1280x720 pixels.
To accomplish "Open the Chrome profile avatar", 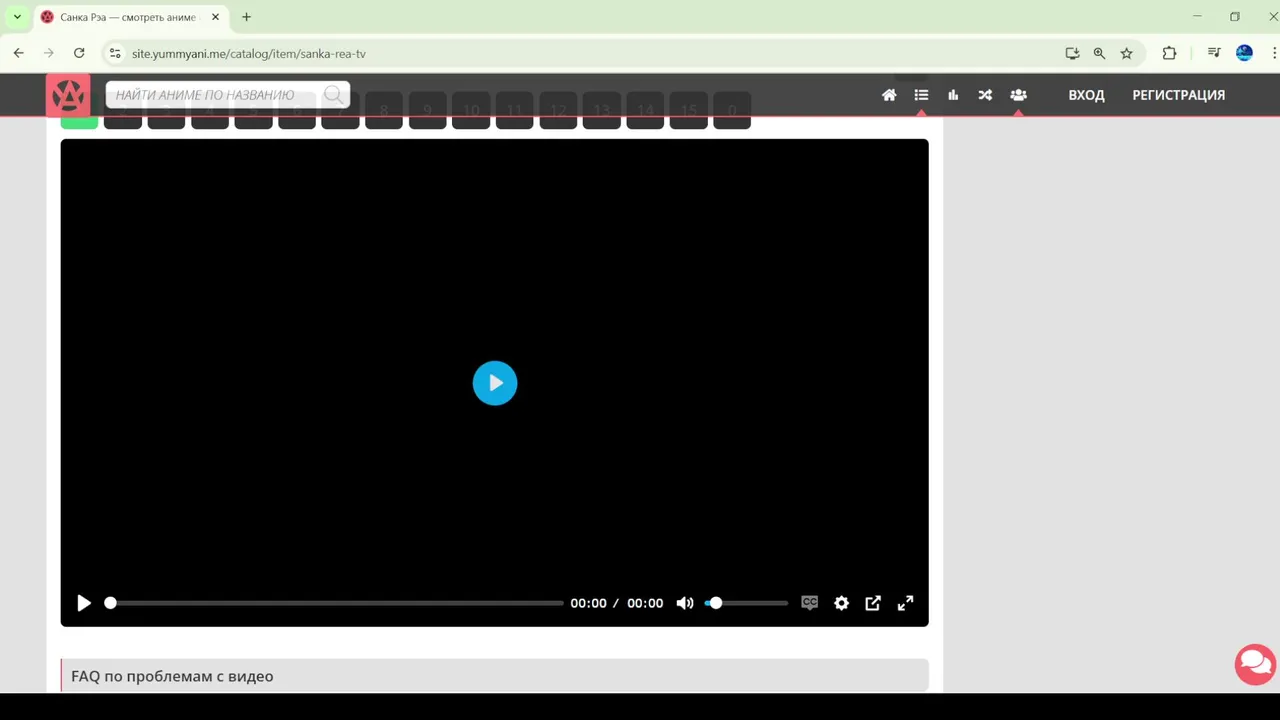I will [1244, 53].
